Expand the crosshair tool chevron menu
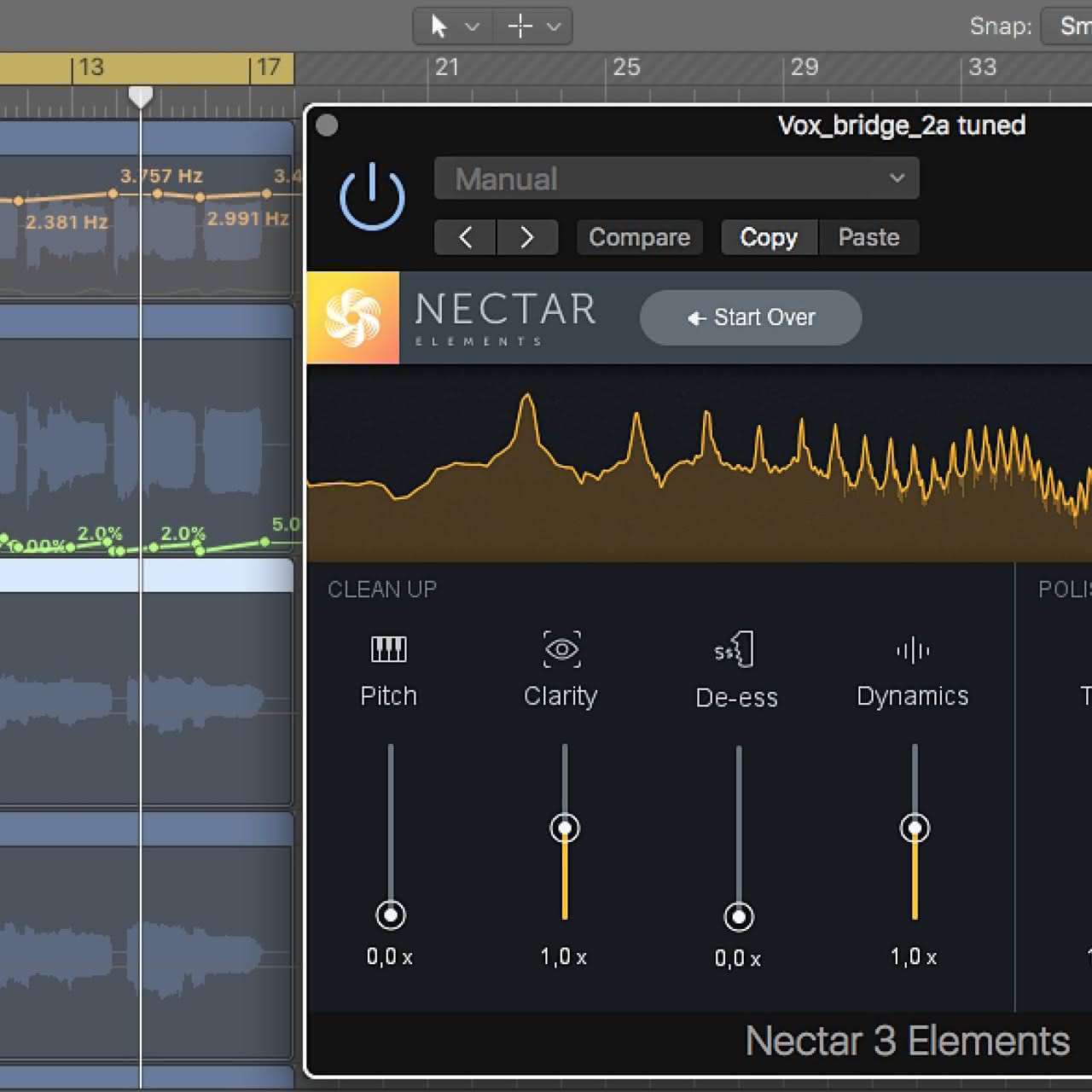 coord(554,26)
